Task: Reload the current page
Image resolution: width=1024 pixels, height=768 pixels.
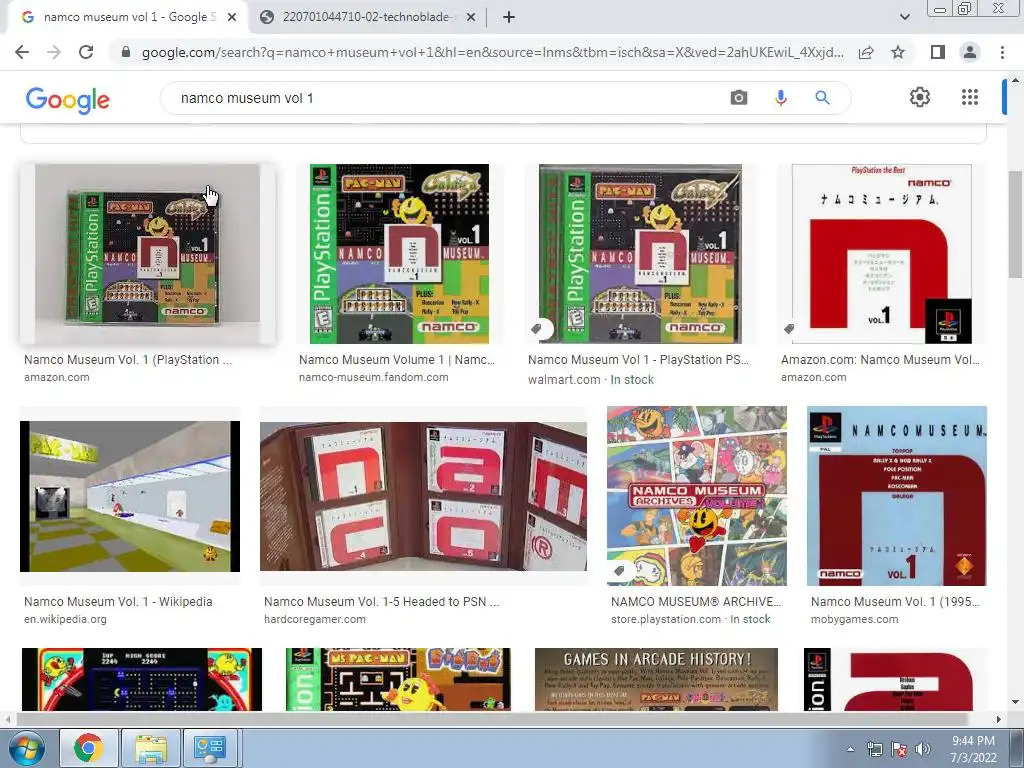Action: 86,52
